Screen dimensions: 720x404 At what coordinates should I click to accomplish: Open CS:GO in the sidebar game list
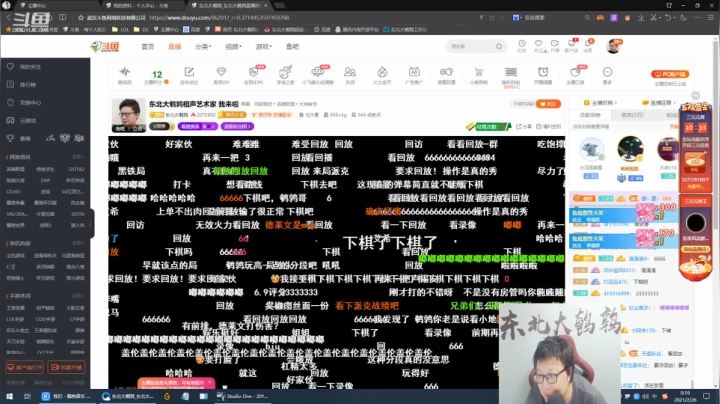(x=13, y=191)
